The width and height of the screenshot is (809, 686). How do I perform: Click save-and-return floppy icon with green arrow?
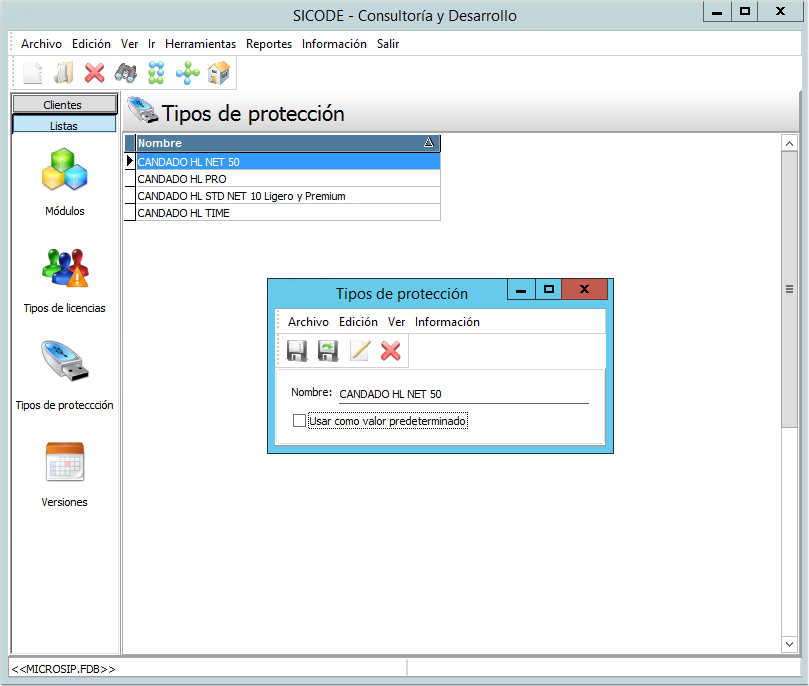(x=328, y=351)
